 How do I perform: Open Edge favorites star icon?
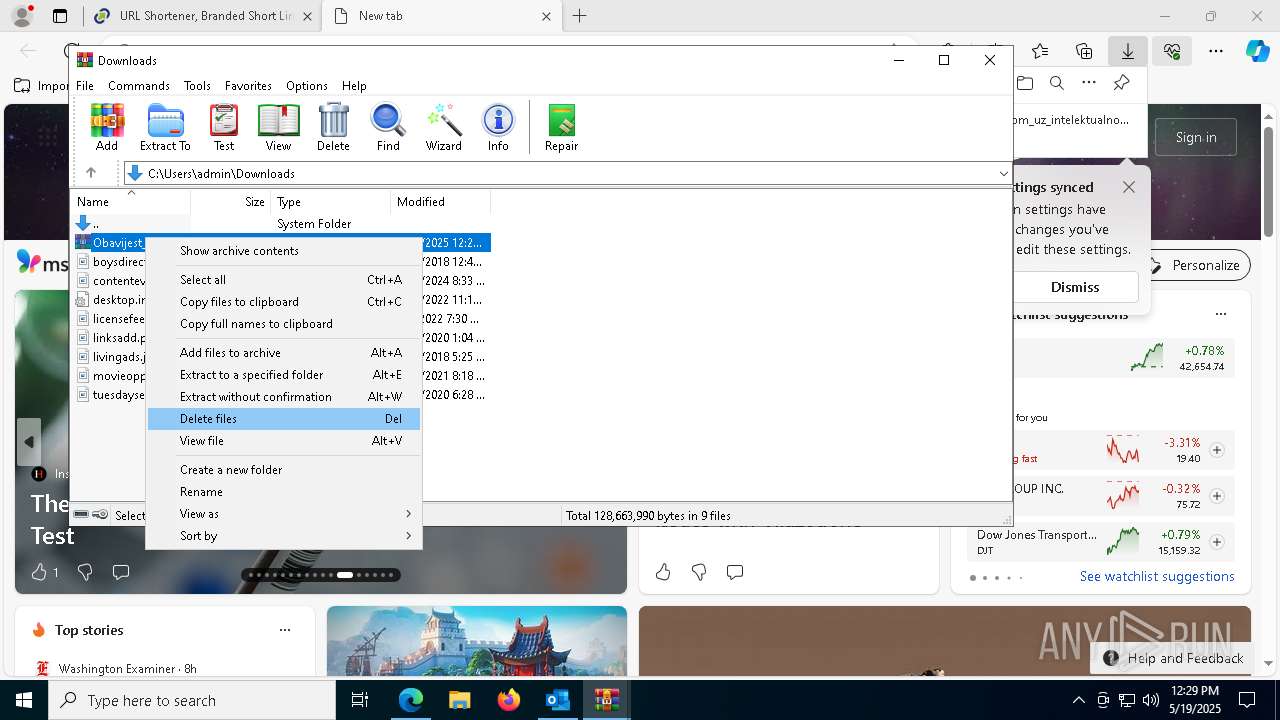[x=1040, y=51]
